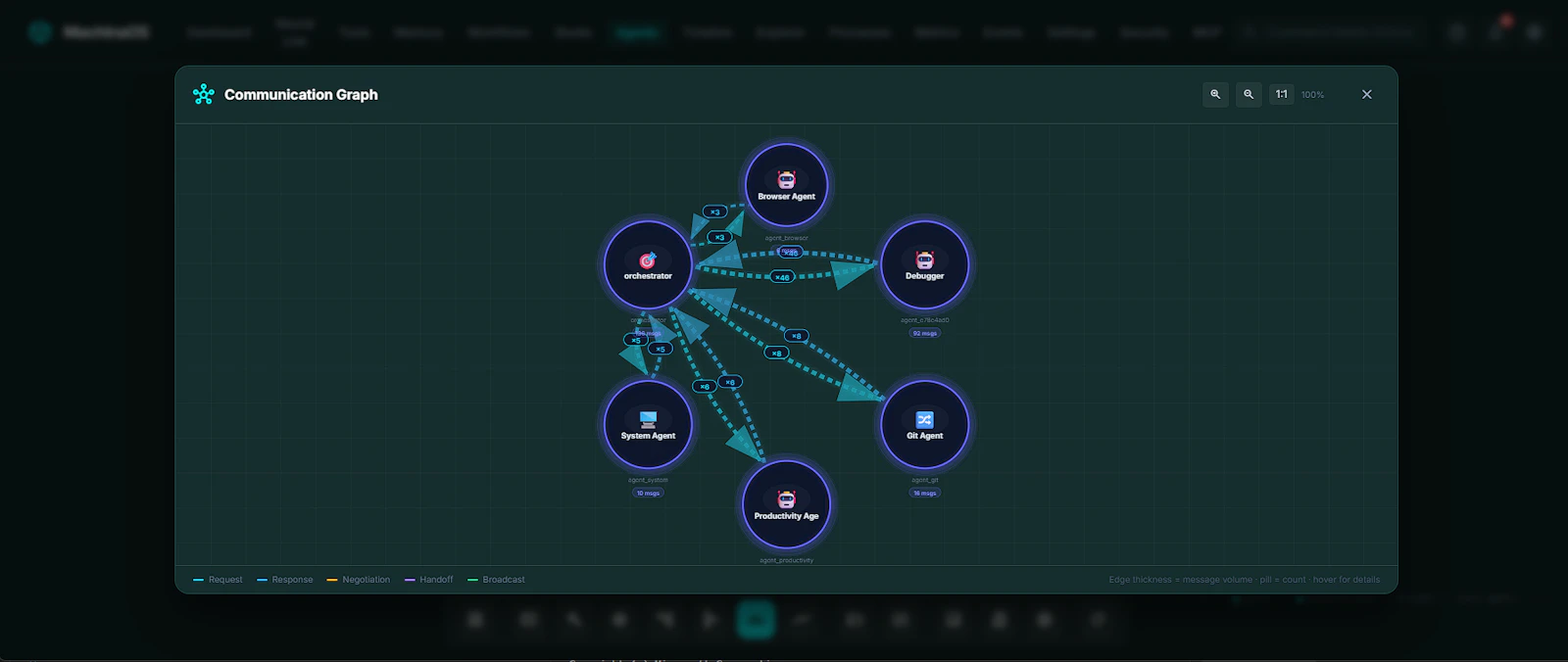Select the Git Agent node
Viewport: 1568px width, 662px height.
point(924,425)
